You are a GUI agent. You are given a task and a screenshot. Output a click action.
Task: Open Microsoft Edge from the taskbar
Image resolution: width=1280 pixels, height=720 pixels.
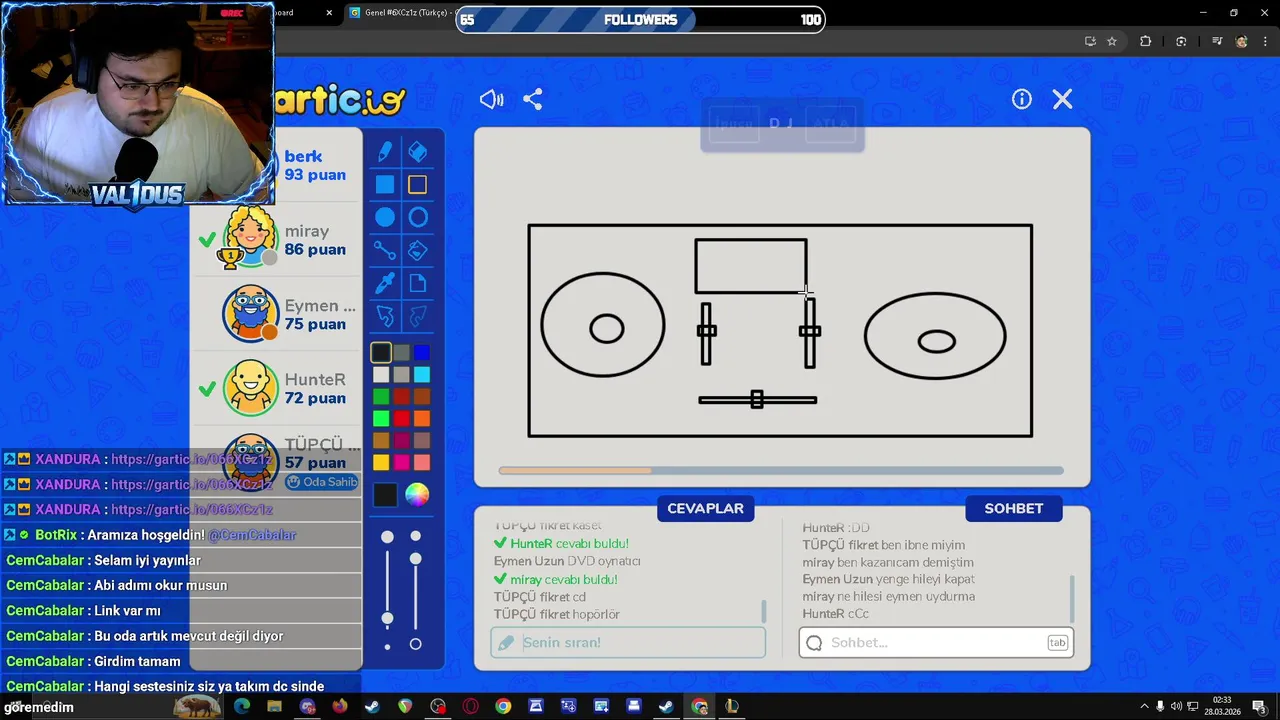242,707
